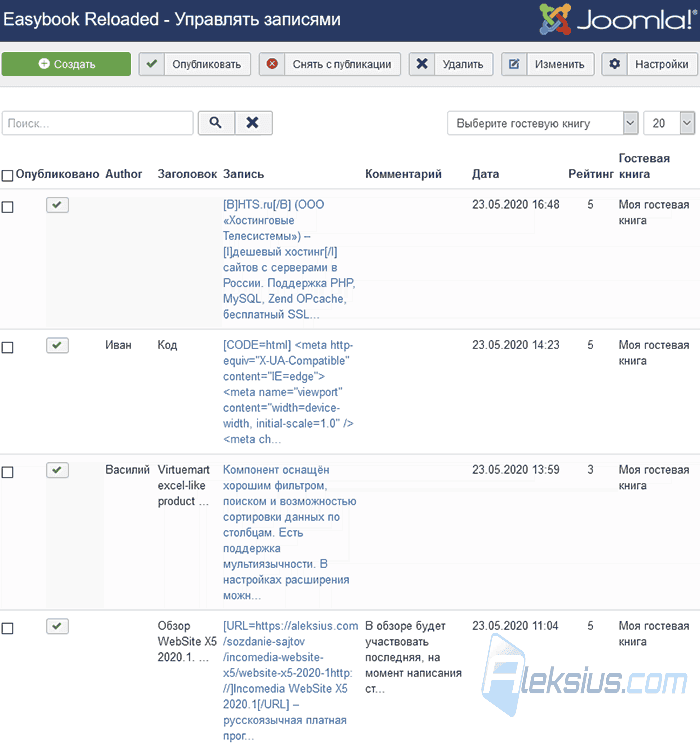
Task: Open the 20 items-per-page dropdown
Action: pyautogui.click(x=669, y=123)
